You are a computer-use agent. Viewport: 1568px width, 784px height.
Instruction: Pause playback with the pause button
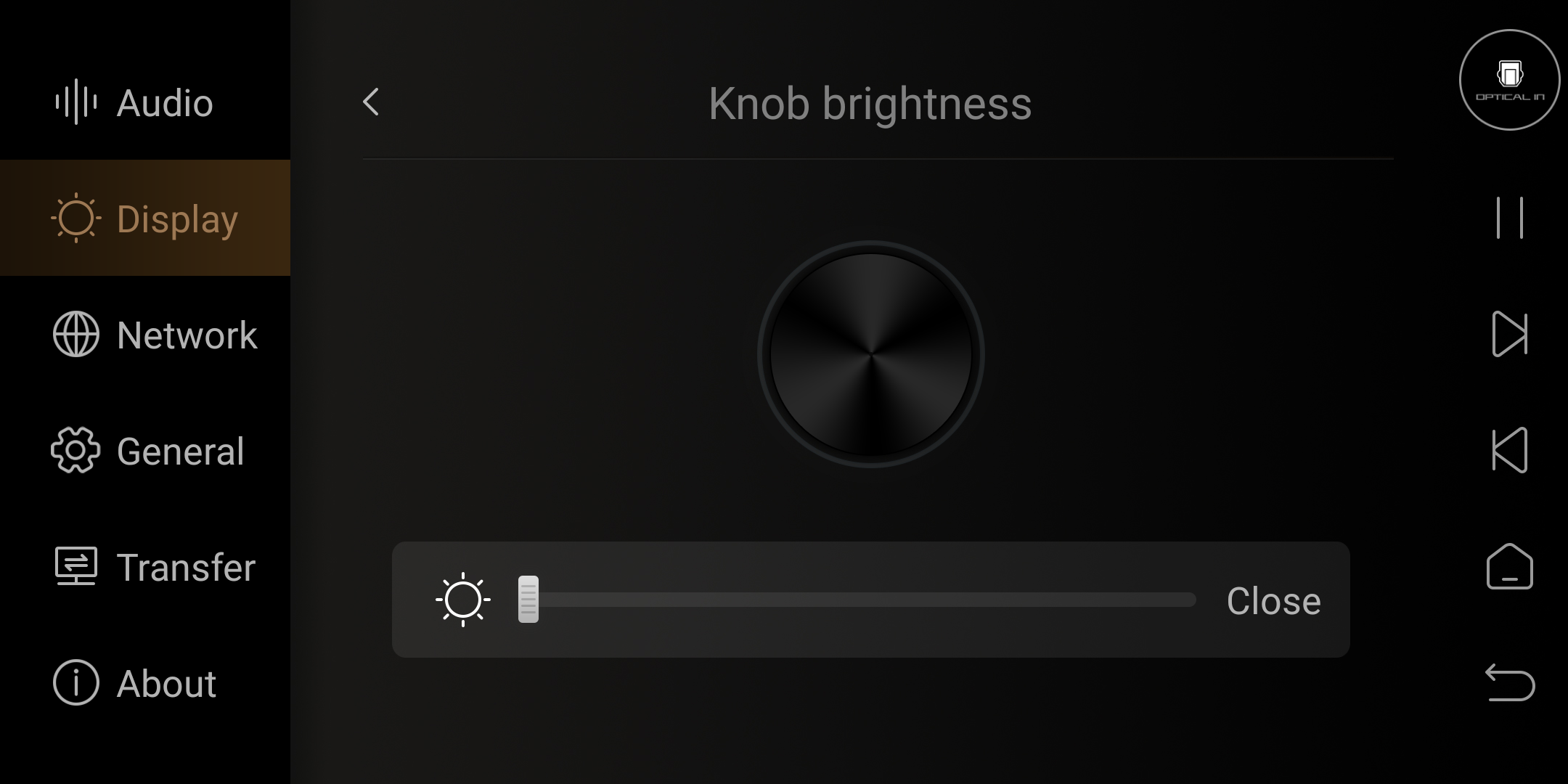(1510, 218)
